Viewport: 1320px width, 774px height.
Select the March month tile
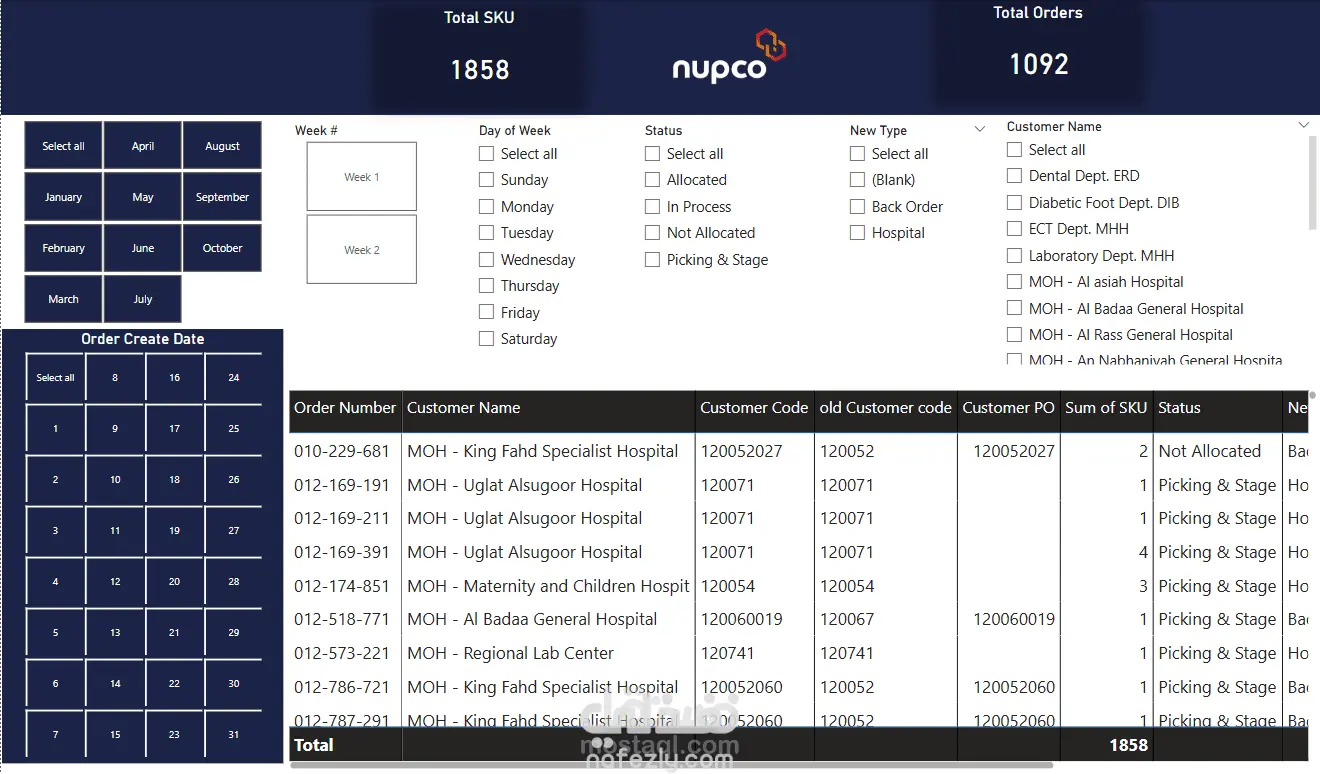pos(63,299)
